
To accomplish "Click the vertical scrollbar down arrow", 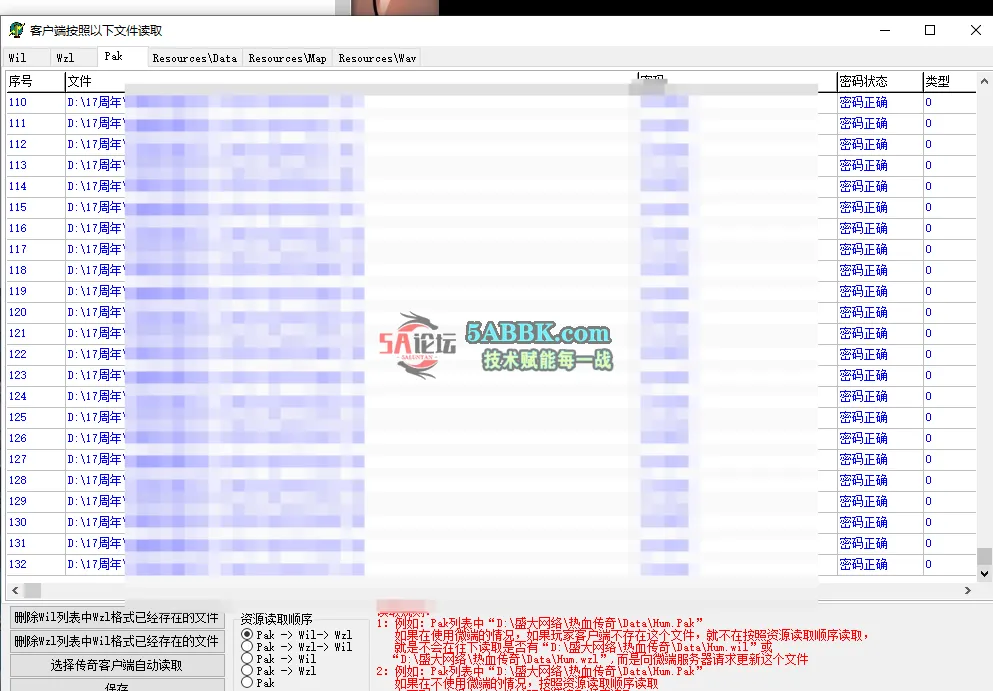I will pos(984,574).
